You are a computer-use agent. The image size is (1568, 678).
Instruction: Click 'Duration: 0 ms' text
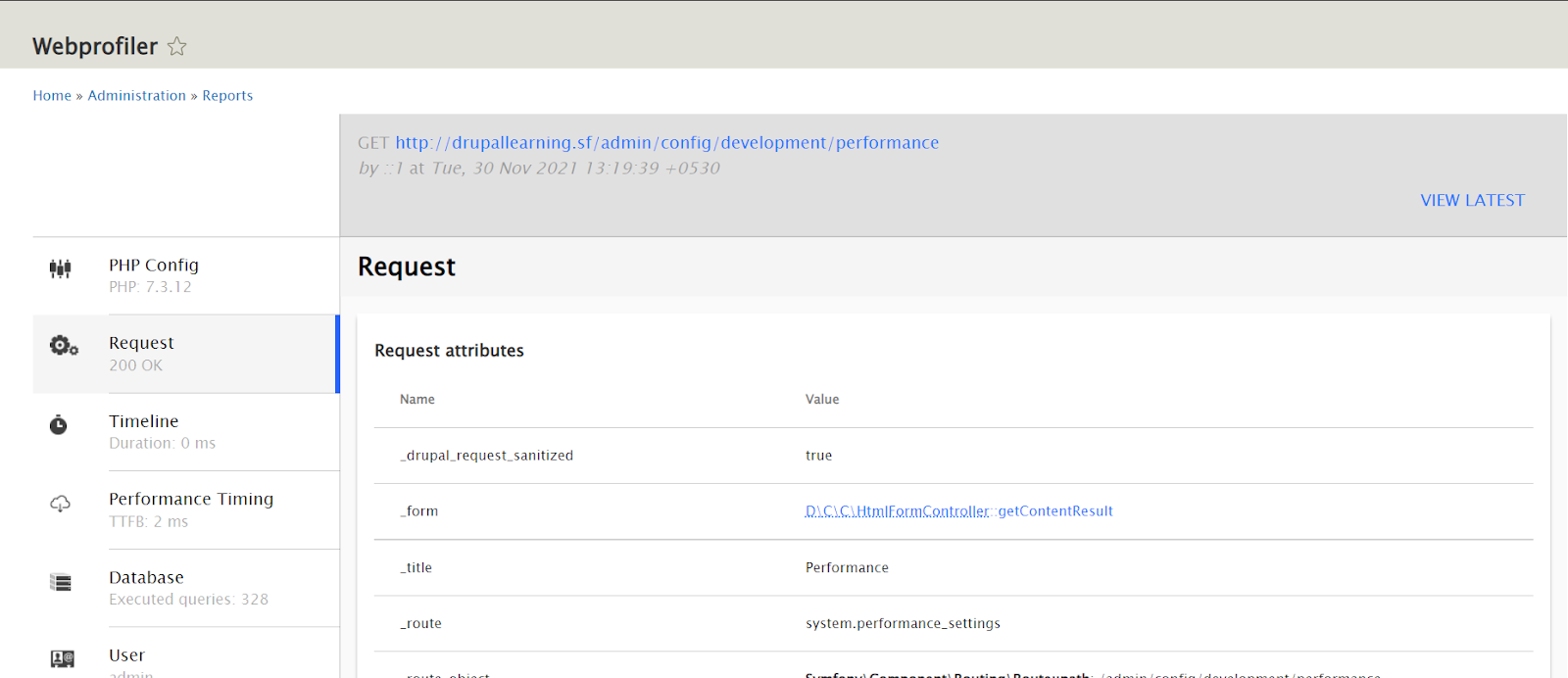coord(163,444)
